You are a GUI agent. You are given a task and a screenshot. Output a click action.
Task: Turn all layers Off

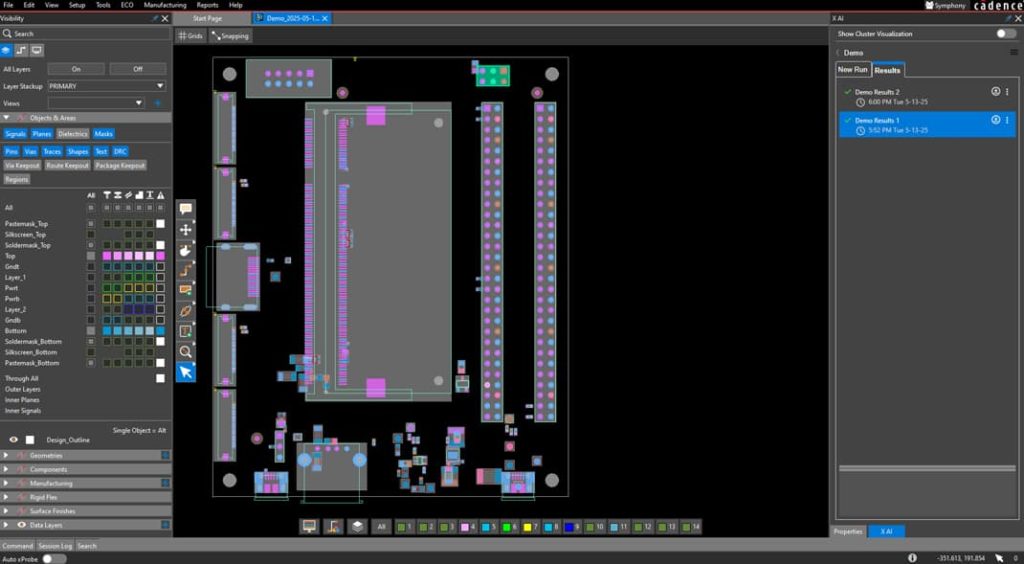click(x=138, y=69)
